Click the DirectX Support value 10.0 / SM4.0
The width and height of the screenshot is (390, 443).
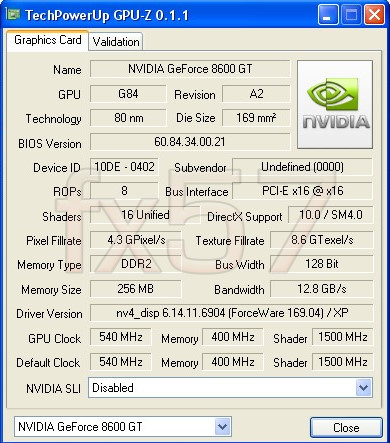(331, 215)
